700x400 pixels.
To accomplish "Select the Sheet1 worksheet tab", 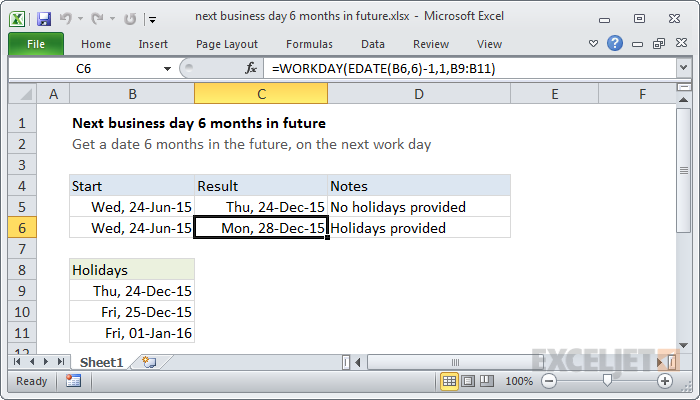I will (101, 361).
